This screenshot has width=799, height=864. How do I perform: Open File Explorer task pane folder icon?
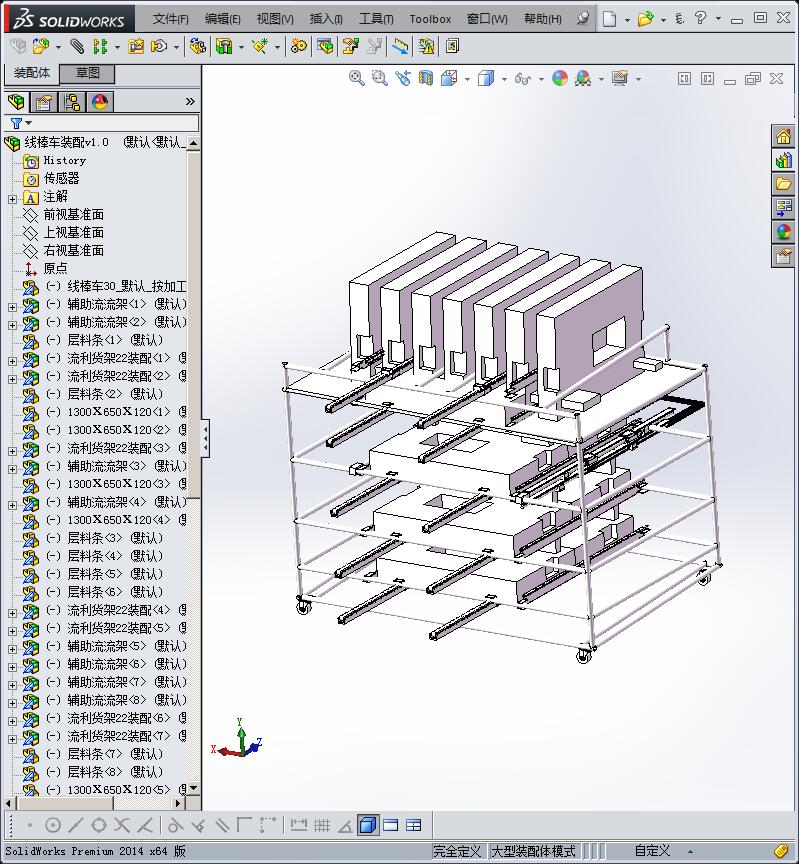784,183
